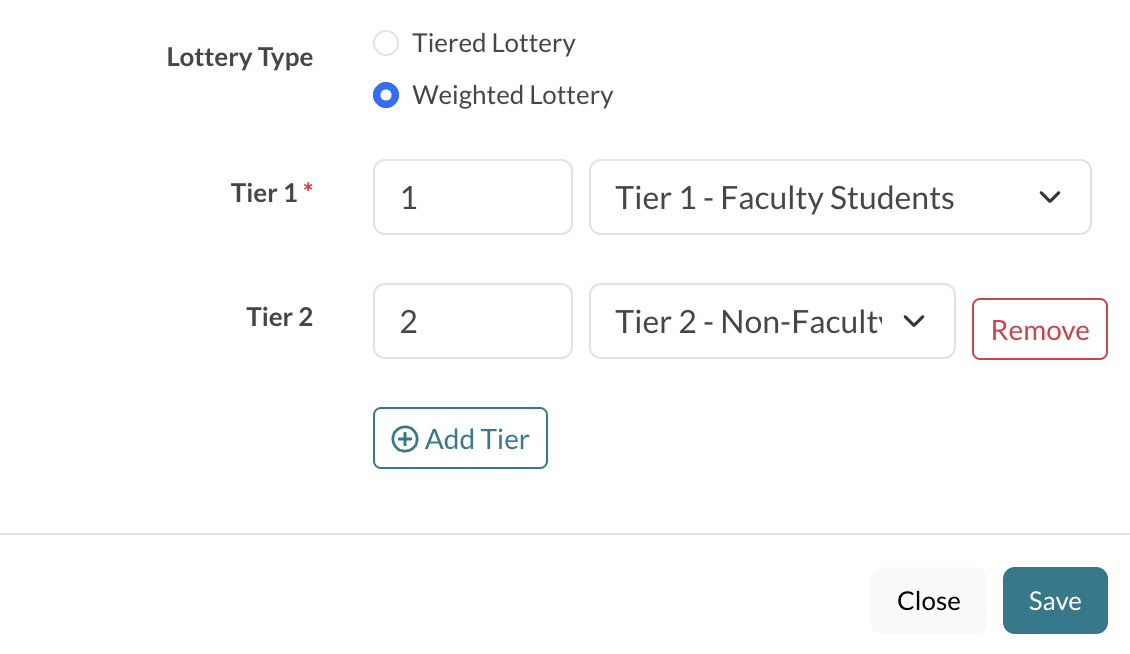Click the chevron arrow on Tier 2 dropdown
The image size is (1130, 654).
(913, 321)
